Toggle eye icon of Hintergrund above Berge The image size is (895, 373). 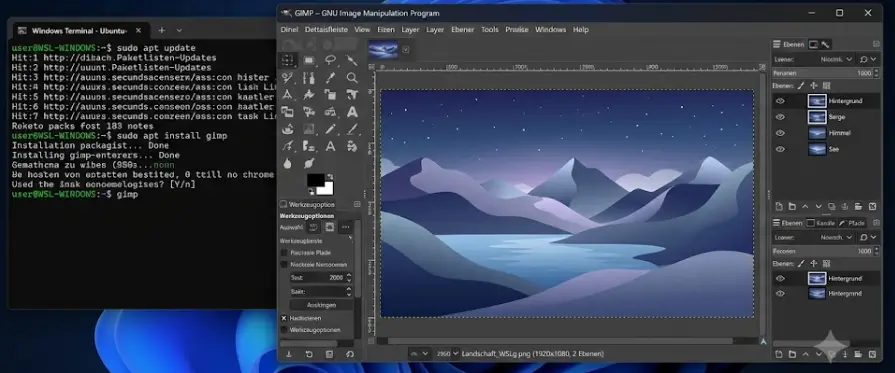pyautogui.click(x=780, y=101)
